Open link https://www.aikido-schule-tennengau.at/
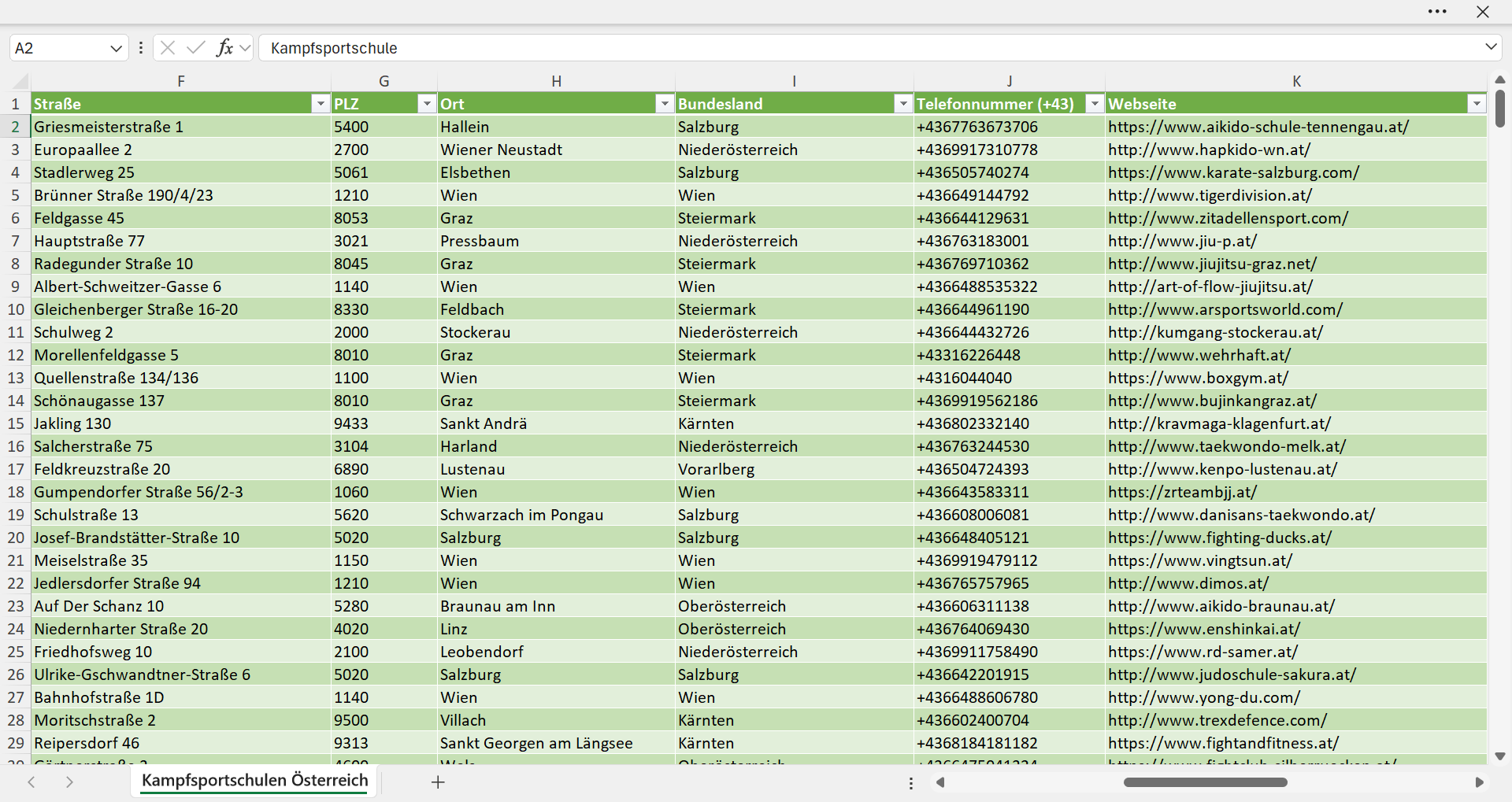This screenshot has width=1512, height=802. [1258, 127]
